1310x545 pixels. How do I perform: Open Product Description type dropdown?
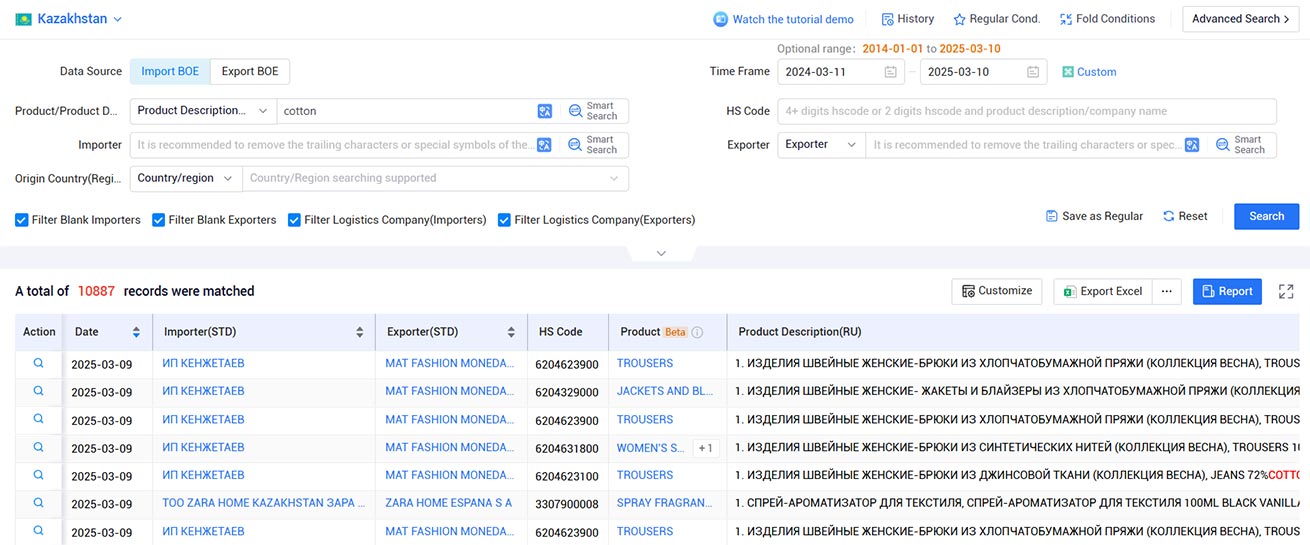tap(203, 111)
